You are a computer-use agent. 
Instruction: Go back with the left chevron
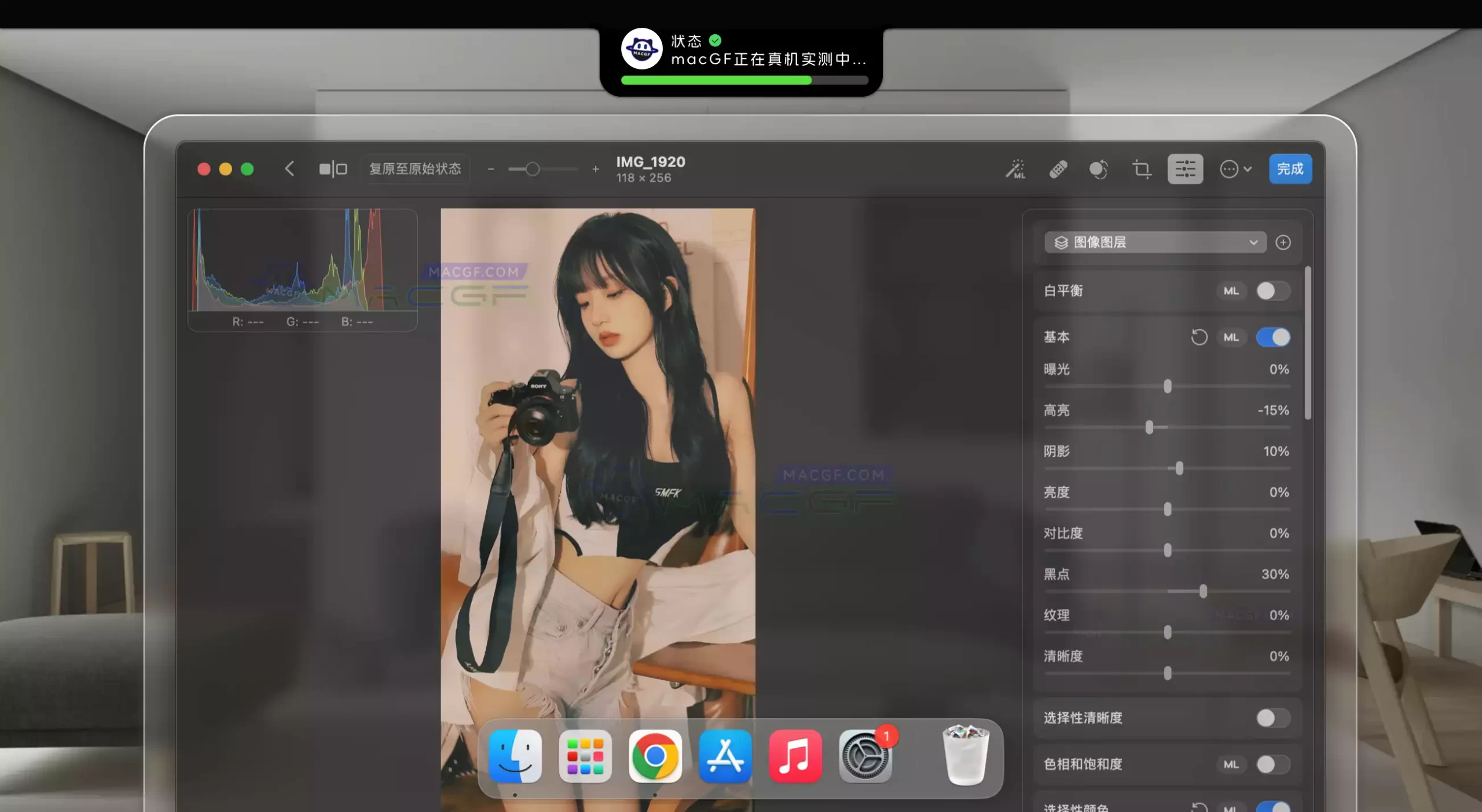(x=289, y=169)
